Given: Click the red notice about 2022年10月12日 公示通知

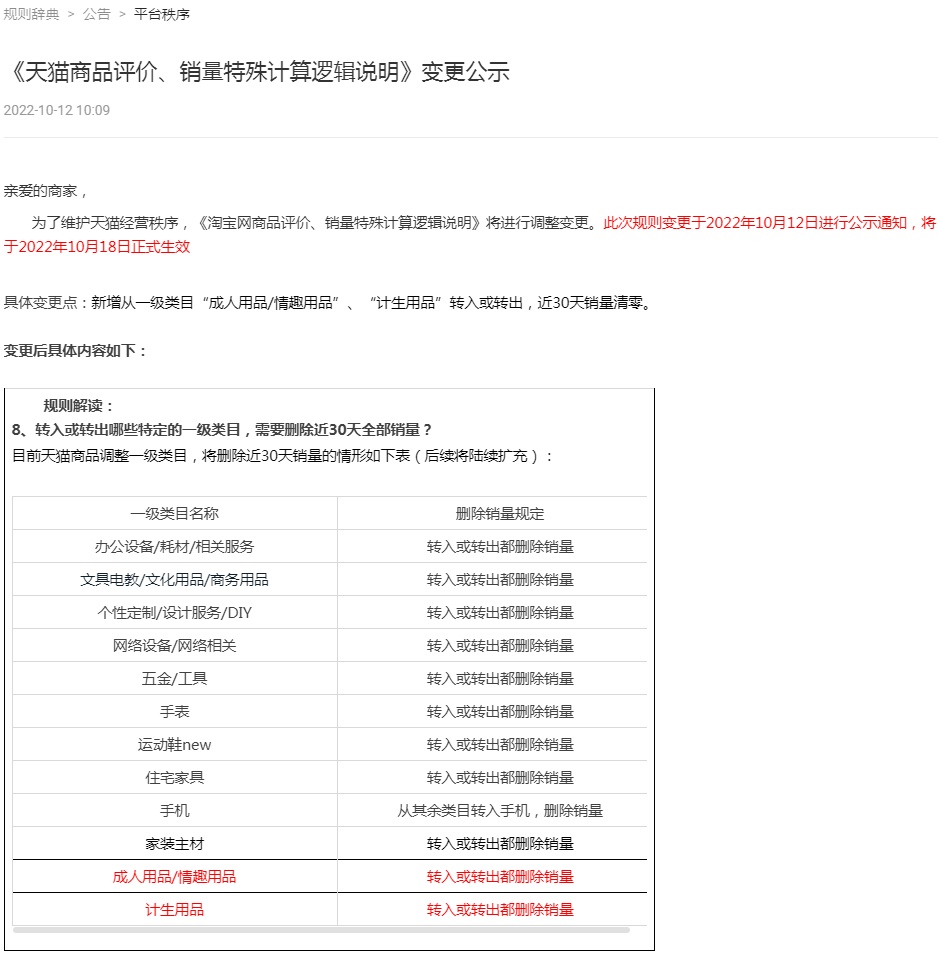Looking at the screenshot, I should [770, 222].
